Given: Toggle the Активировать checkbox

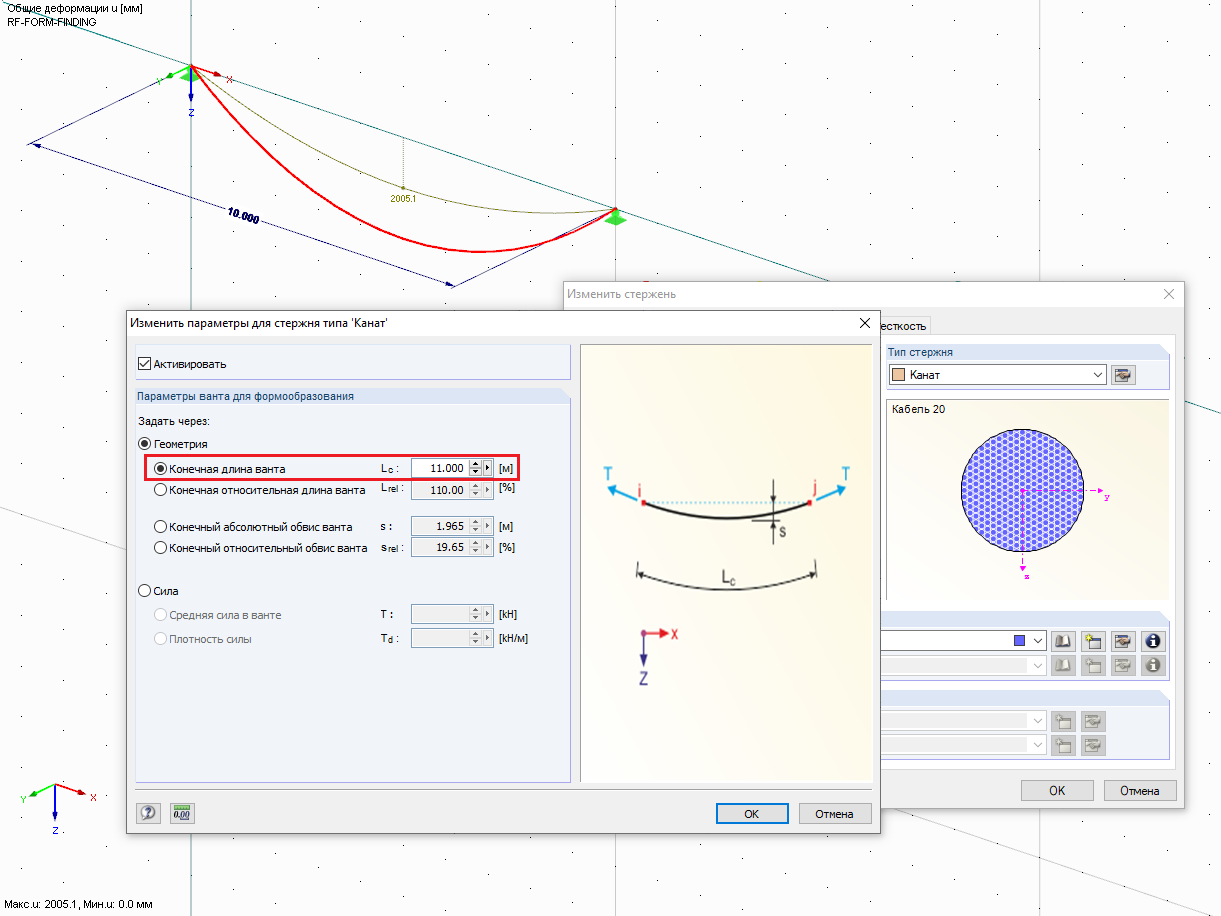Looking at the screenshot, I should 144,364.
